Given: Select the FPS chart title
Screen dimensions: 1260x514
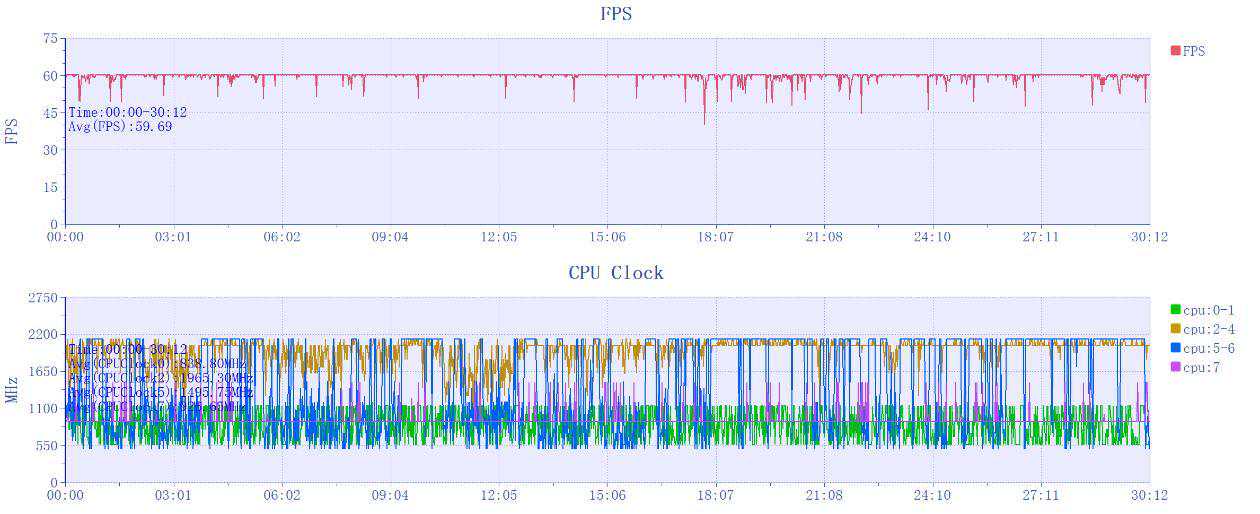Looking at the screenshot, I should 615,14.
